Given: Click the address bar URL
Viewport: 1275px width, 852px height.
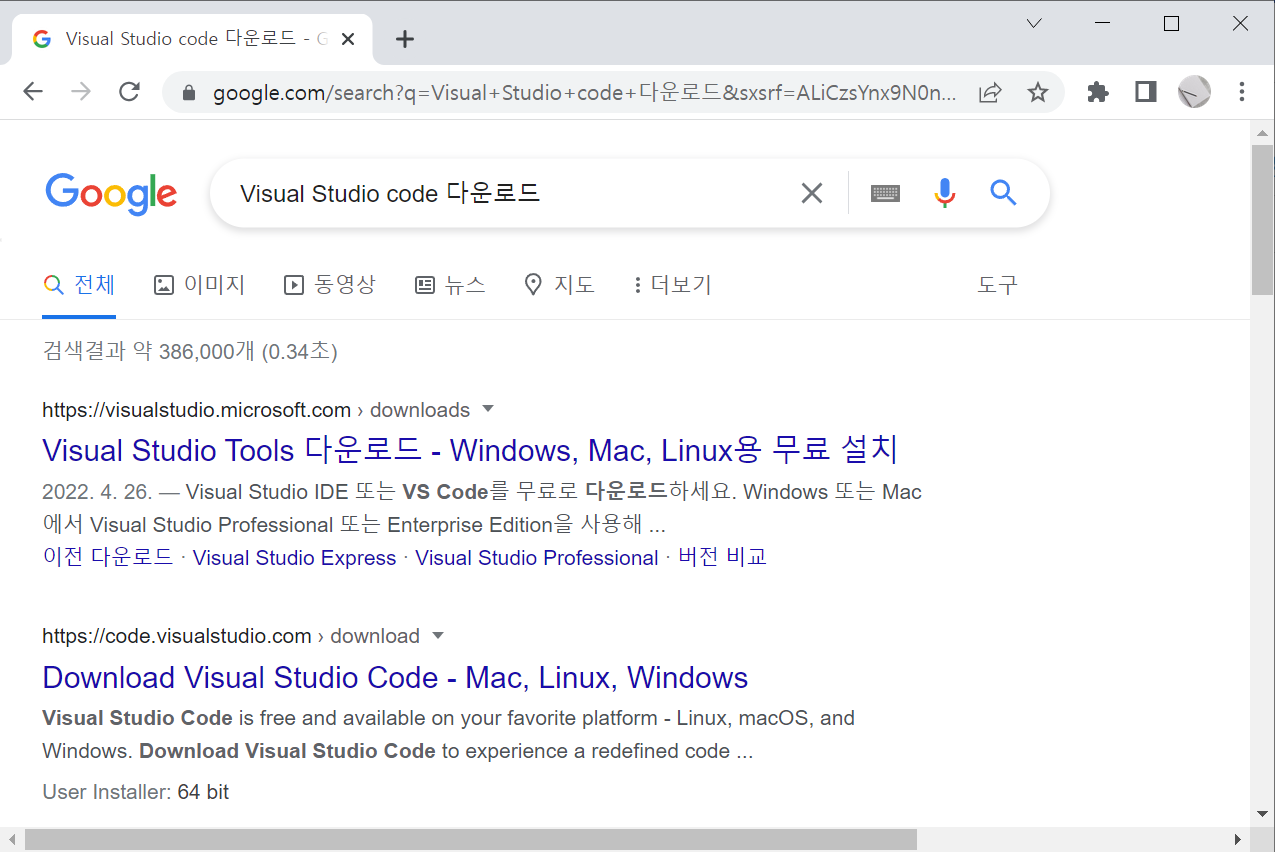Looking at the screenshot, I should (x=585, y=93).
